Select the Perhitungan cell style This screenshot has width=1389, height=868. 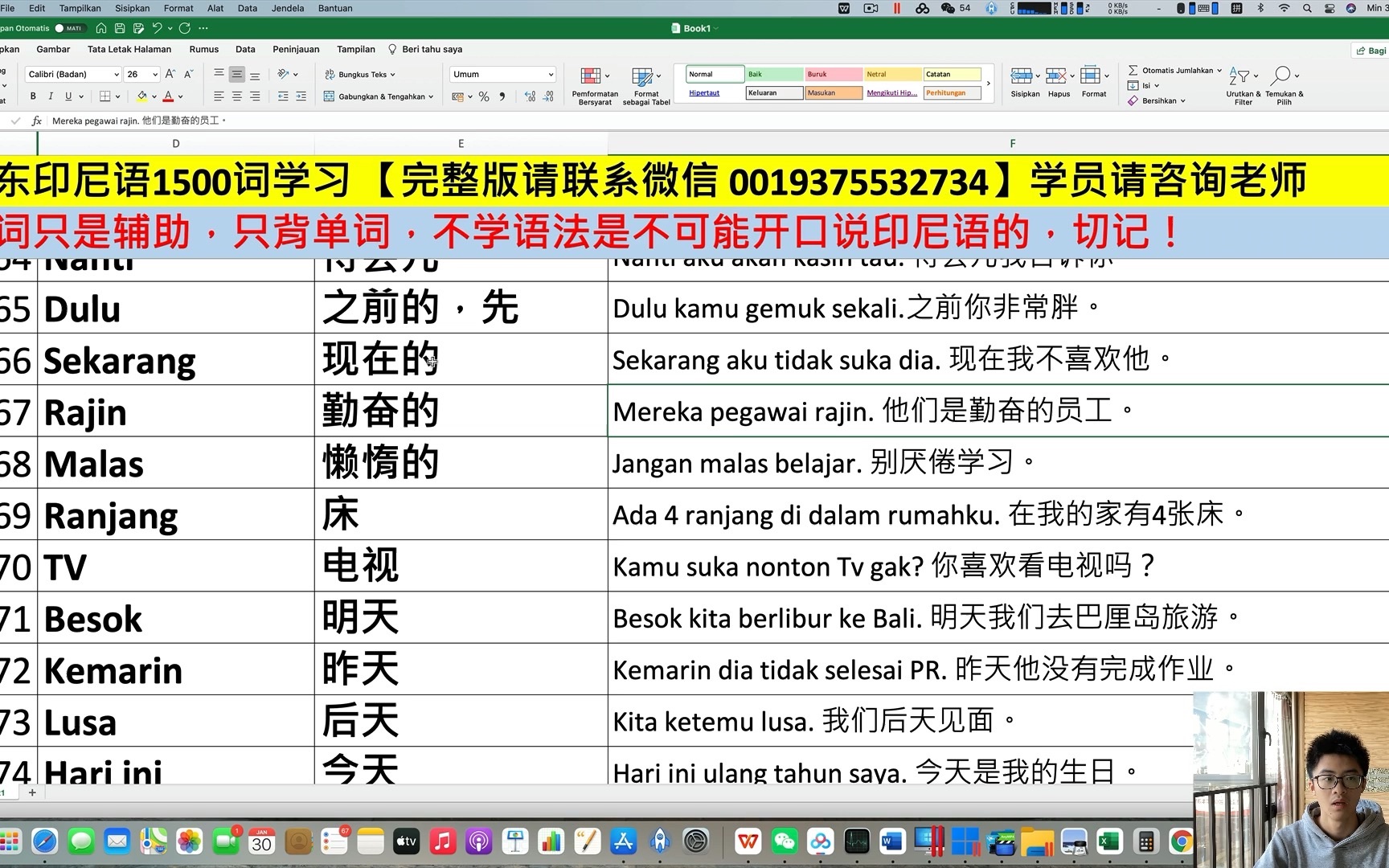click(x=953, y=92)
